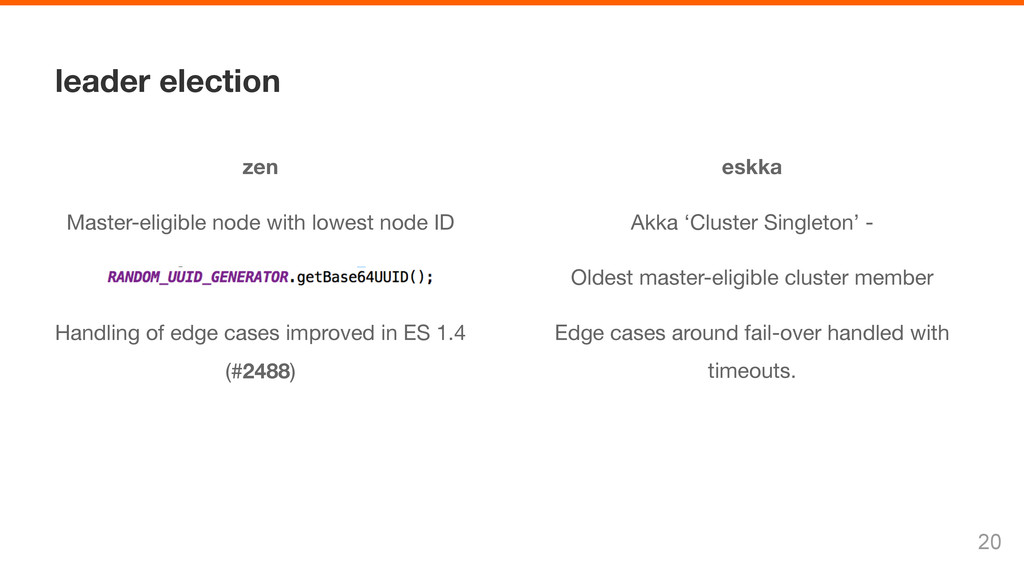Click the word 'Oldest' under eskka
This screenshot has width=1024, height=576.
[601, 278]
